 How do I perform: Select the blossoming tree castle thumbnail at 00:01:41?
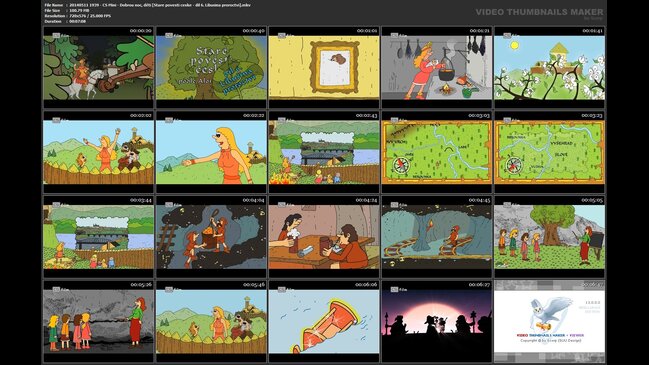click(550, 67)
